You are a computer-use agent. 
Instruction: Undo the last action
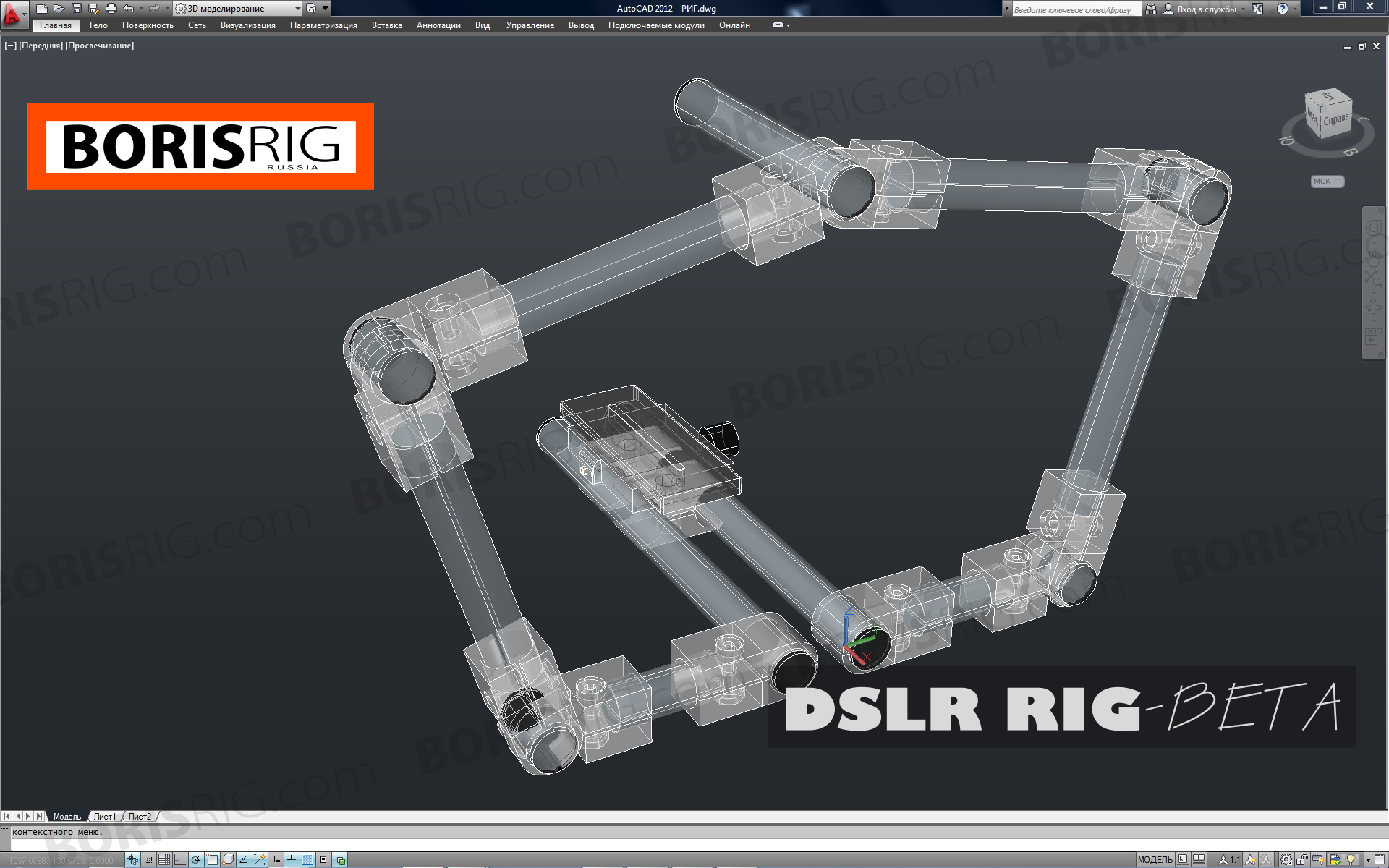point(129,9)
